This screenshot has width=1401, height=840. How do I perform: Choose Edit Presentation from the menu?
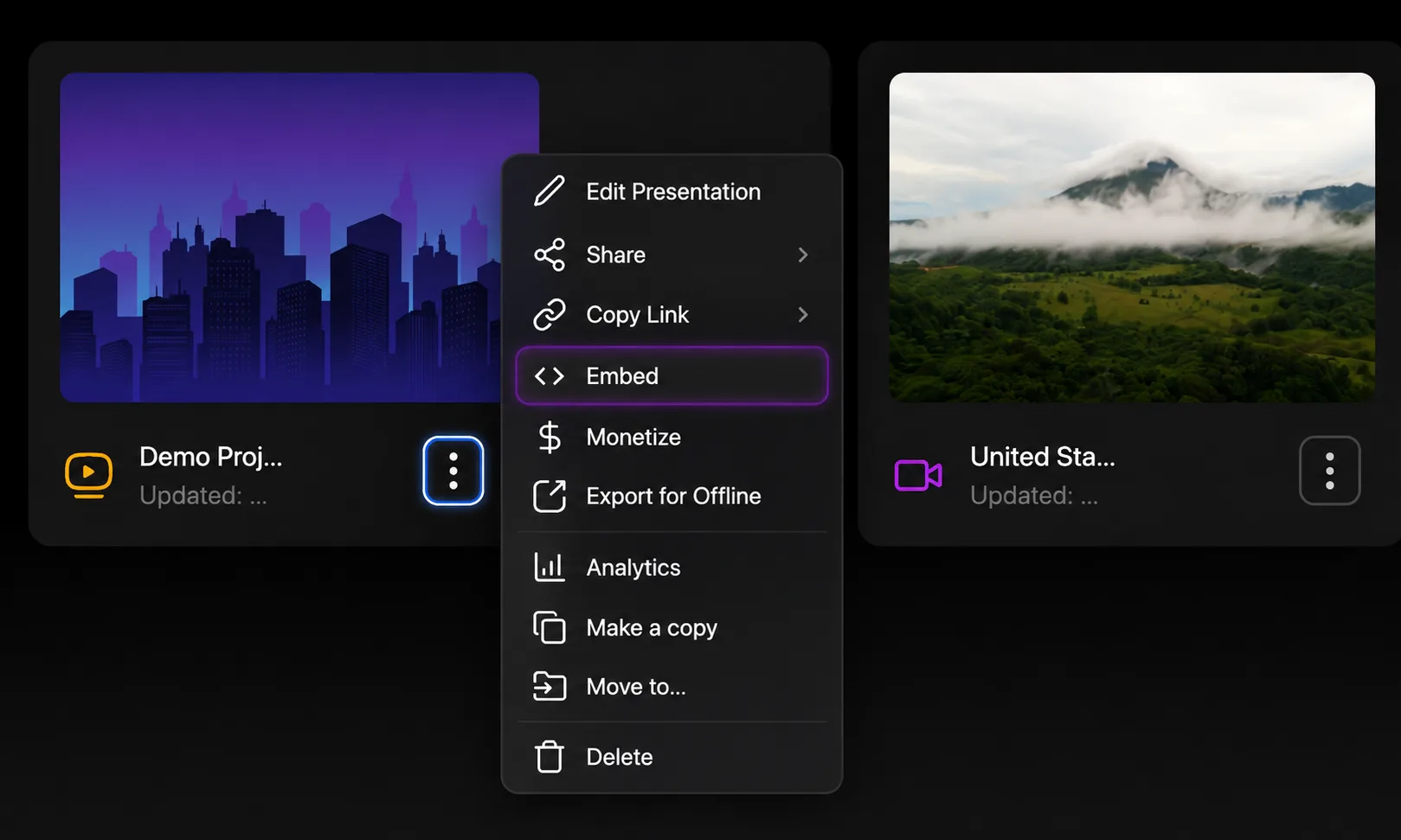[672, 191]
